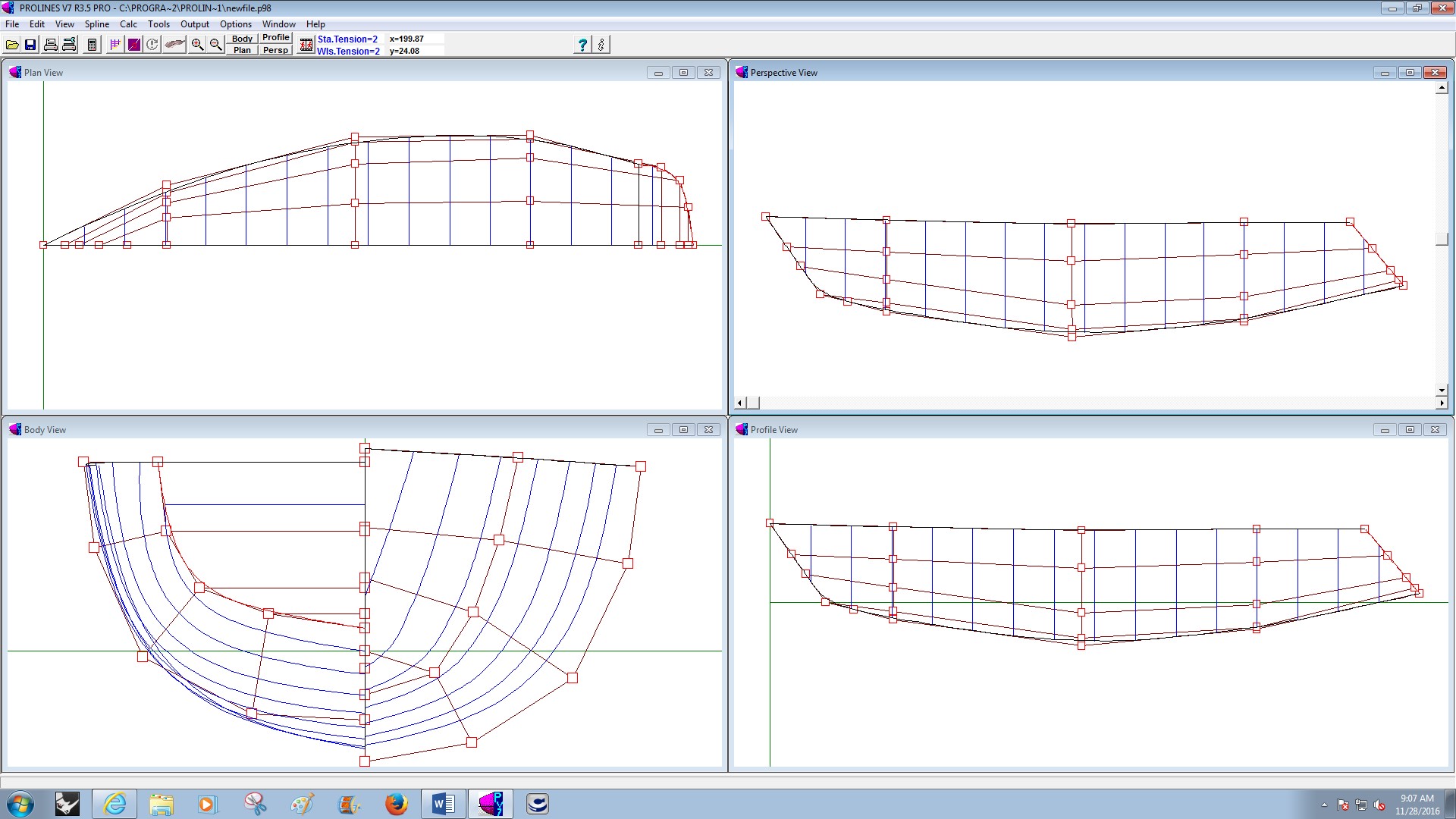Viewport: 1456px width, 819px height.
Task: Open the Calc menu
Action: pyautogui.click(x=128, y=24)
